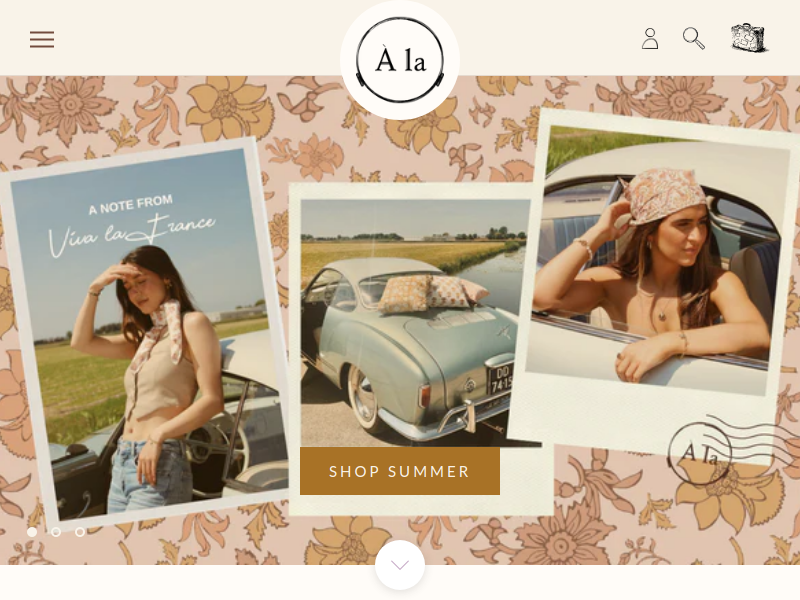
Task: Open the hamburger navigation menu
Action: (x=42, y=39)
